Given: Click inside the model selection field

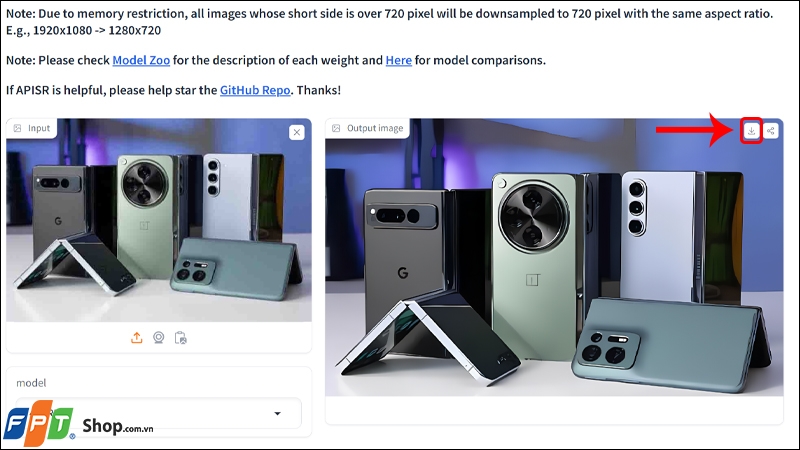Looking at the screenshot, I should click(x=158, y=413).
